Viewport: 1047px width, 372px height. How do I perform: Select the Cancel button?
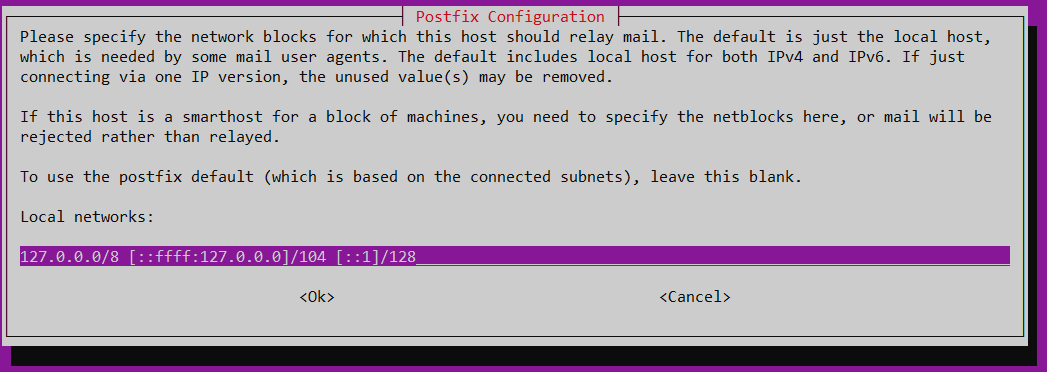click(x=694, y=297)
